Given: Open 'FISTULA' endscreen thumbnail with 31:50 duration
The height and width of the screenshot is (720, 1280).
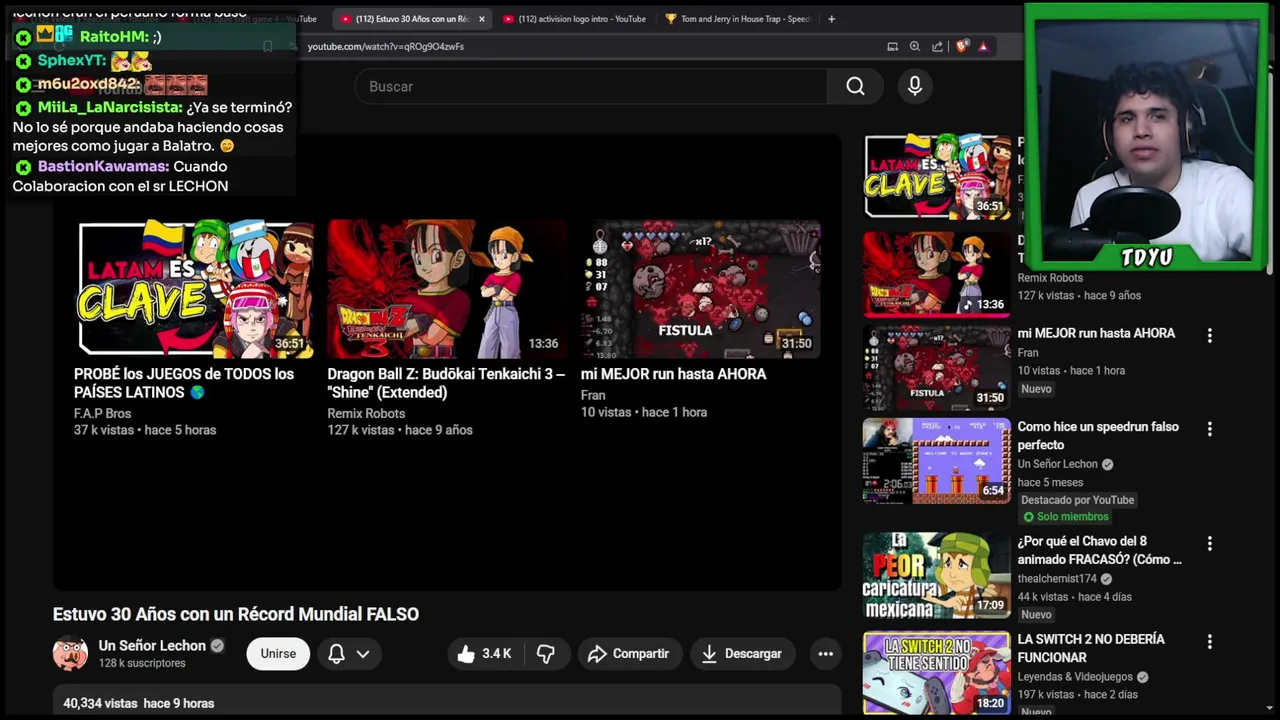Looking at the screenshot, I should tap(700, 289).
